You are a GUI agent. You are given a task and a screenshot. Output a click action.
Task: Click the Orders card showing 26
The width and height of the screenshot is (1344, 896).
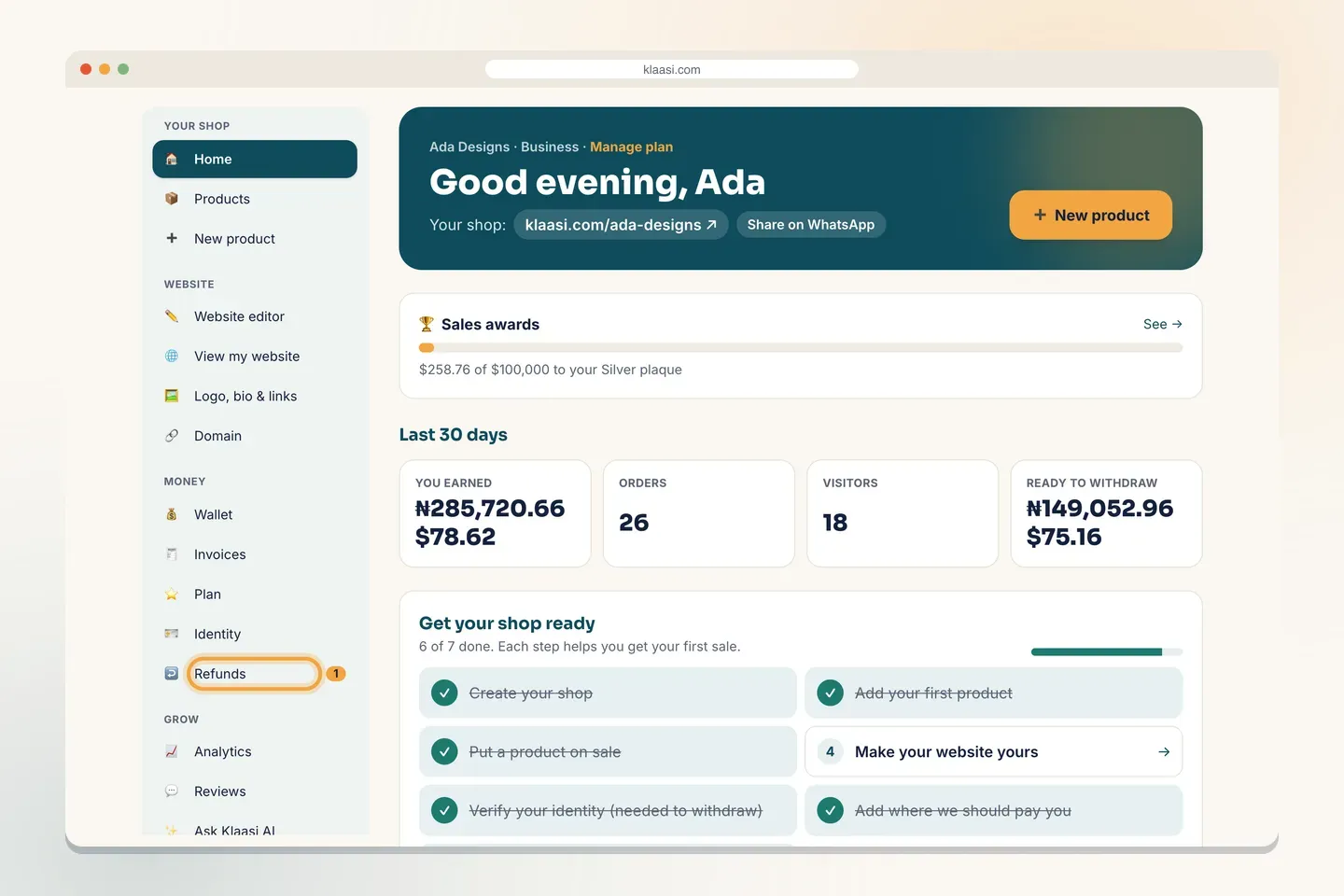click(x=699, y=513)
